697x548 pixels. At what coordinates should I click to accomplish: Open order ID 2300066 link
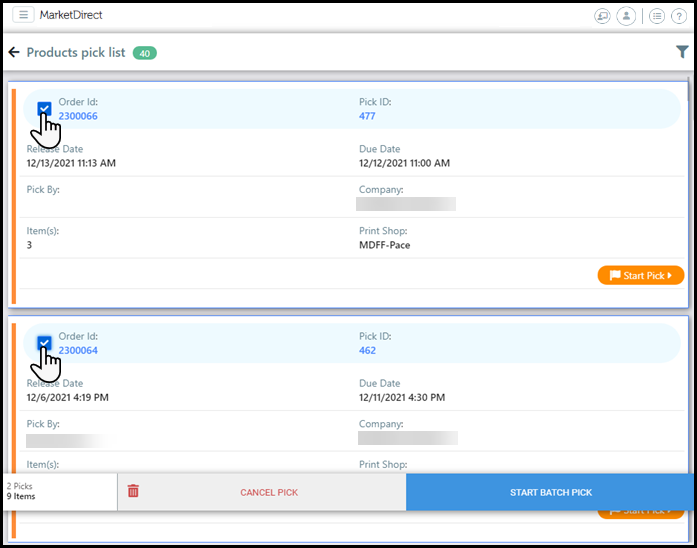(x=78, y=116)
